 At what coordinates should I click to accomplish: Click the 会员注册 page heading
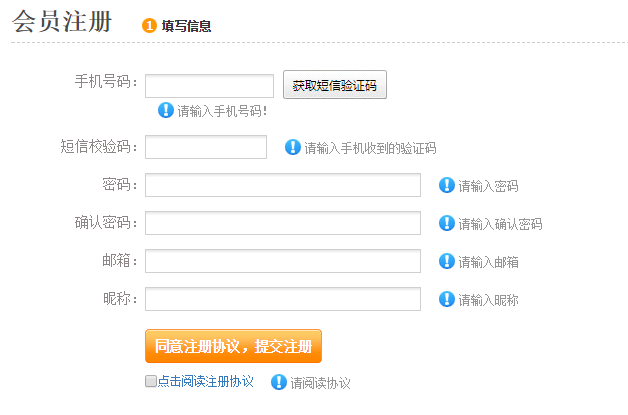coord(62,21)
